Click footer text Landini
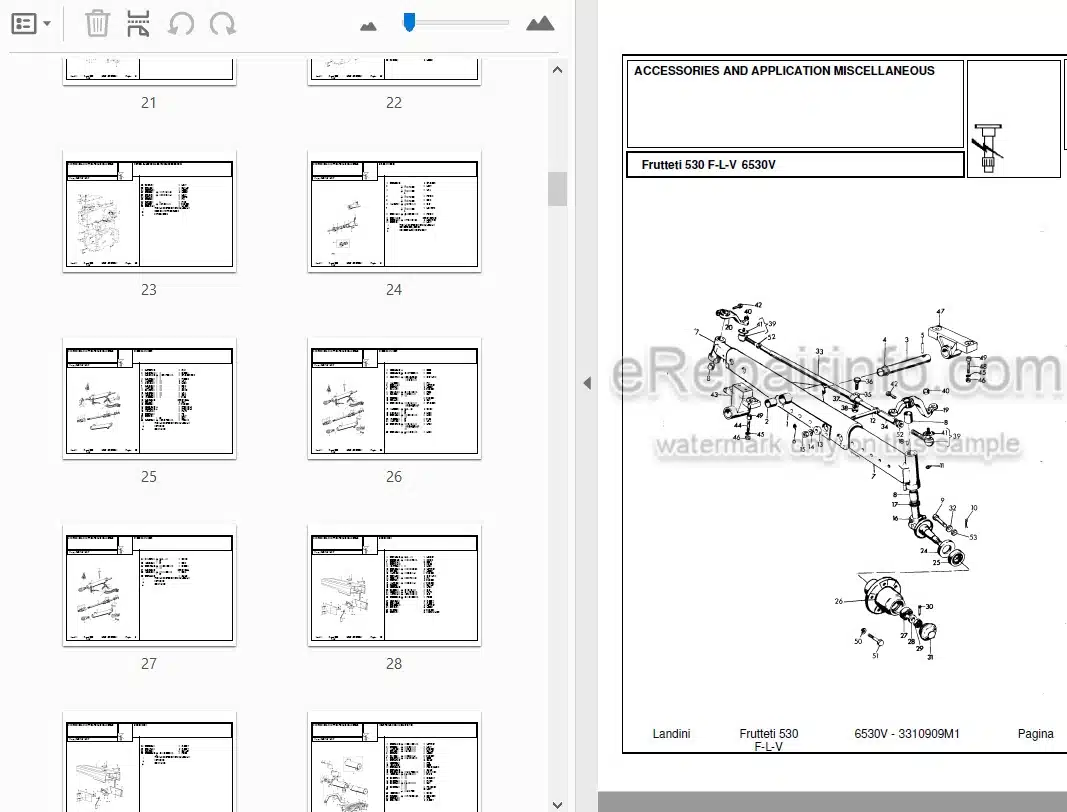 671,734
